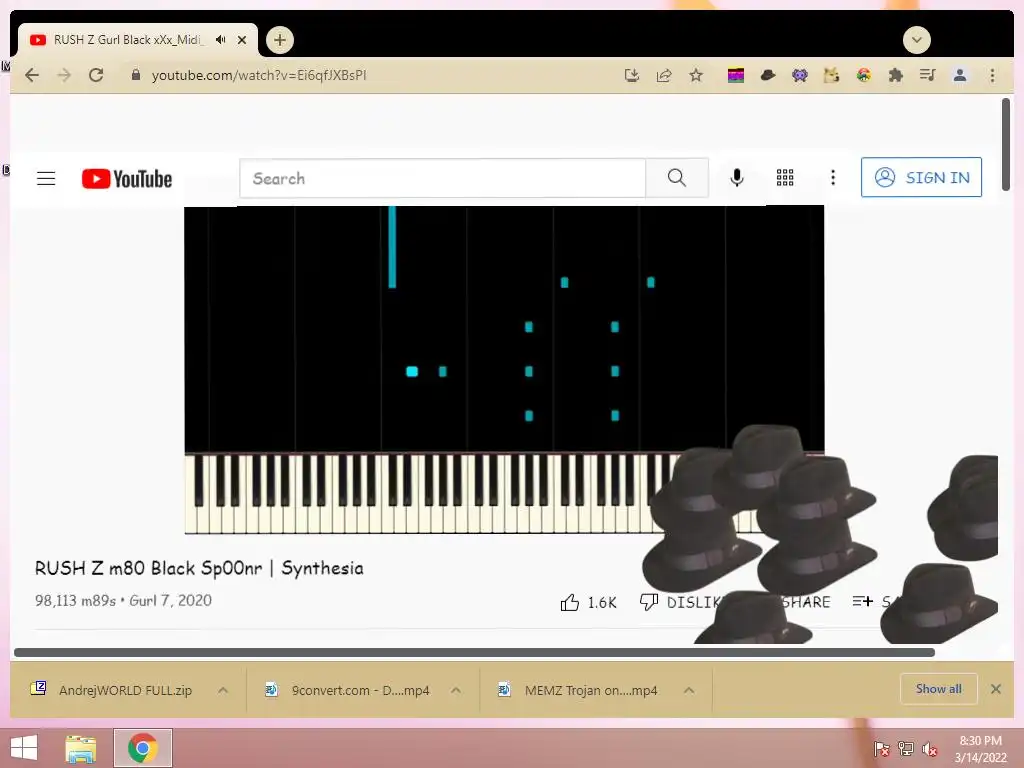Screen dimensions: 1024x768
Task: Open the Extensions puzzle piece menu
Action: 895,75
